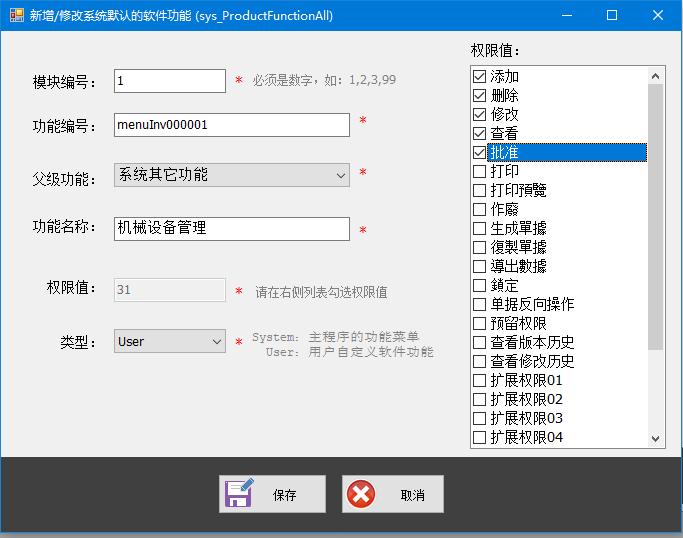Screen dimensions: 683x538
Task: Click the floppy disk icon on 保存
Action: click(239, 494)
